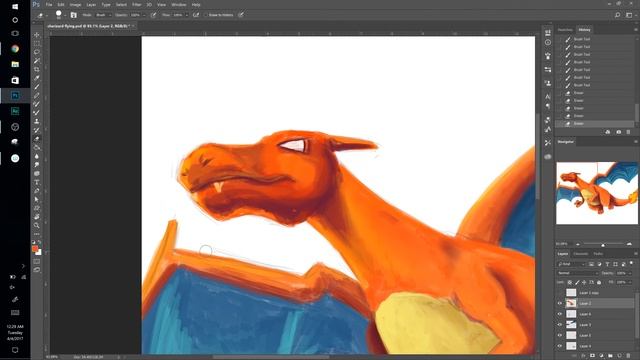Screen dimensions: 640x360
Task: Open the eraser Mode dropdown
Action: (104, 15)
